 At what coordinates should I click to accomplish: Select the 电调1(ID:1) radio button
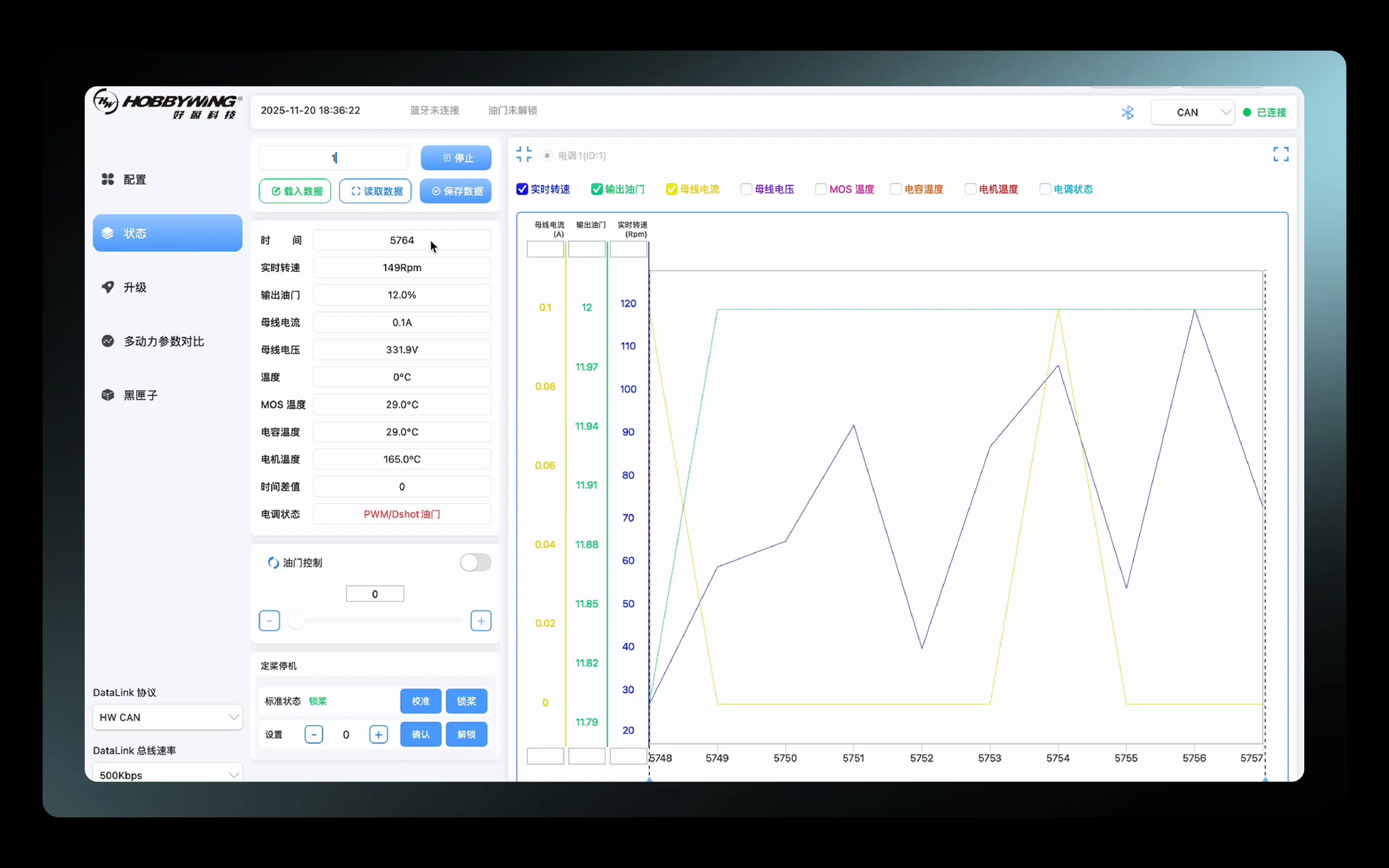[547, 156]
